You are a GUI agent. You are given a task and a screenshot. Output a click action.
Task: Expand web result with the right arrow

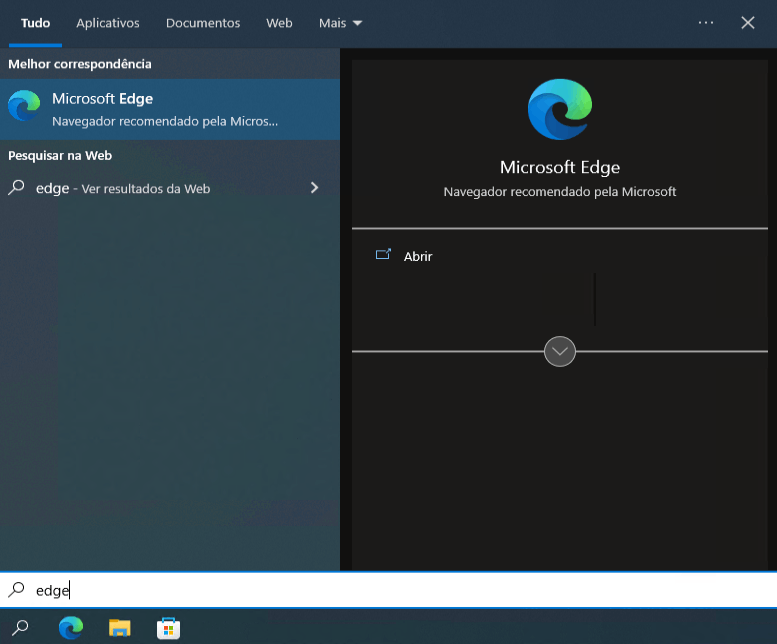(x=314, y=188)
